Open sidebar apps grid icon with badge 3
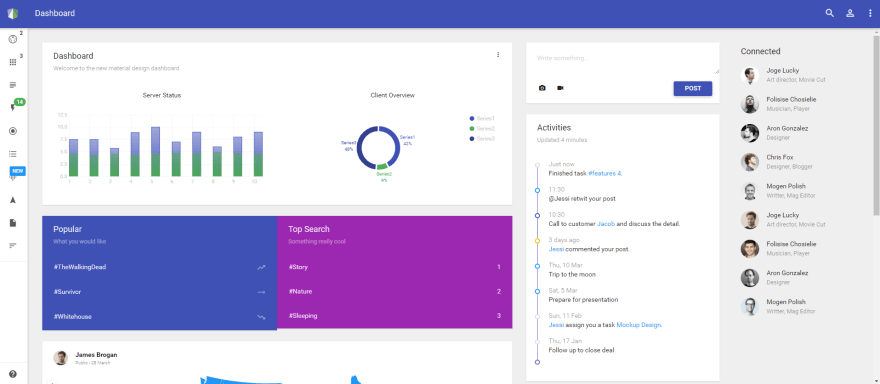Screen dimensions: 880x384 13,62
